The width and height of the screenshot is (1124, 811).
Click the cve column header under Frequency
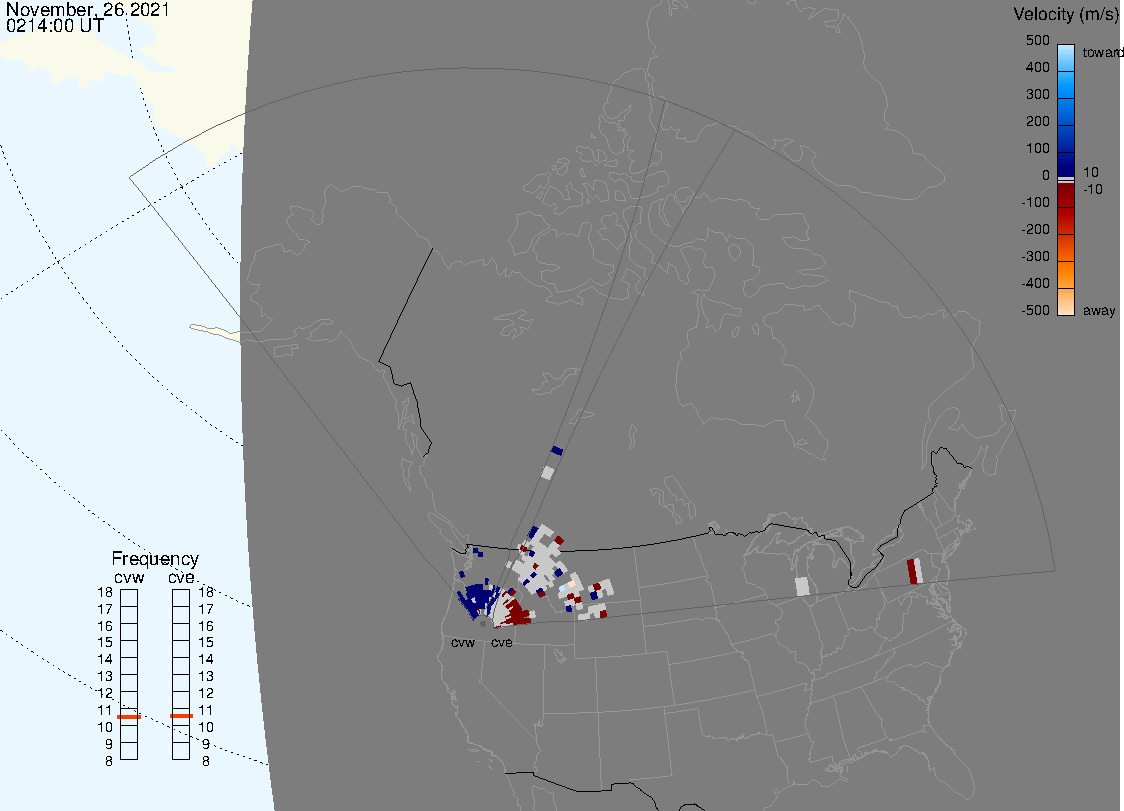point(181,577)
